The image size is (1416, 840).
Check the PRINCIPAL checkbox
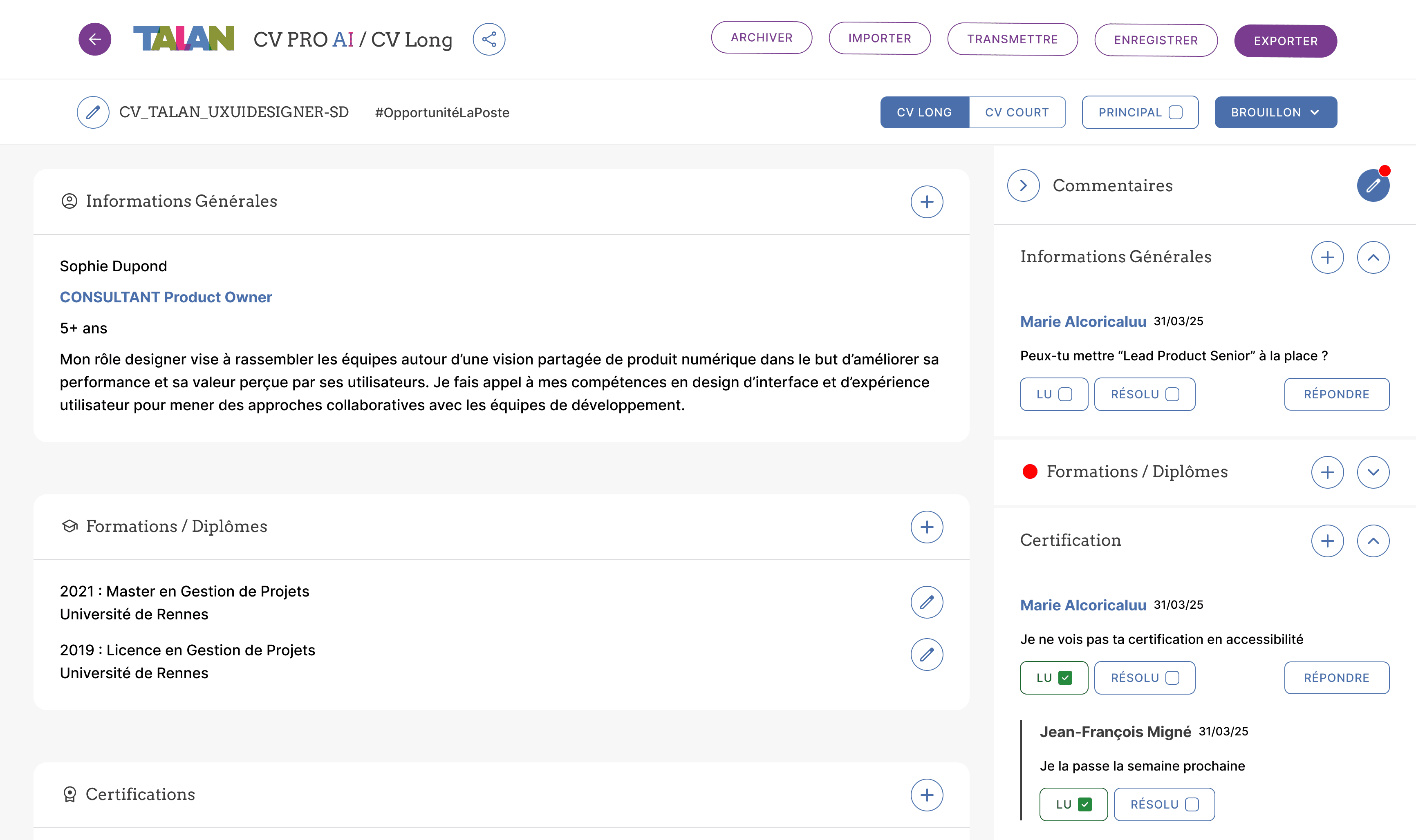tap(1175, 112)
